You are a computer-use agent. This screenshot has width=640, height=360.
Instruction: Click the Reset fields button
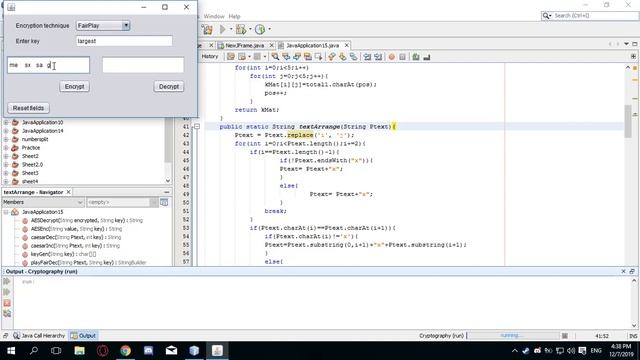[x=28, y=108]
